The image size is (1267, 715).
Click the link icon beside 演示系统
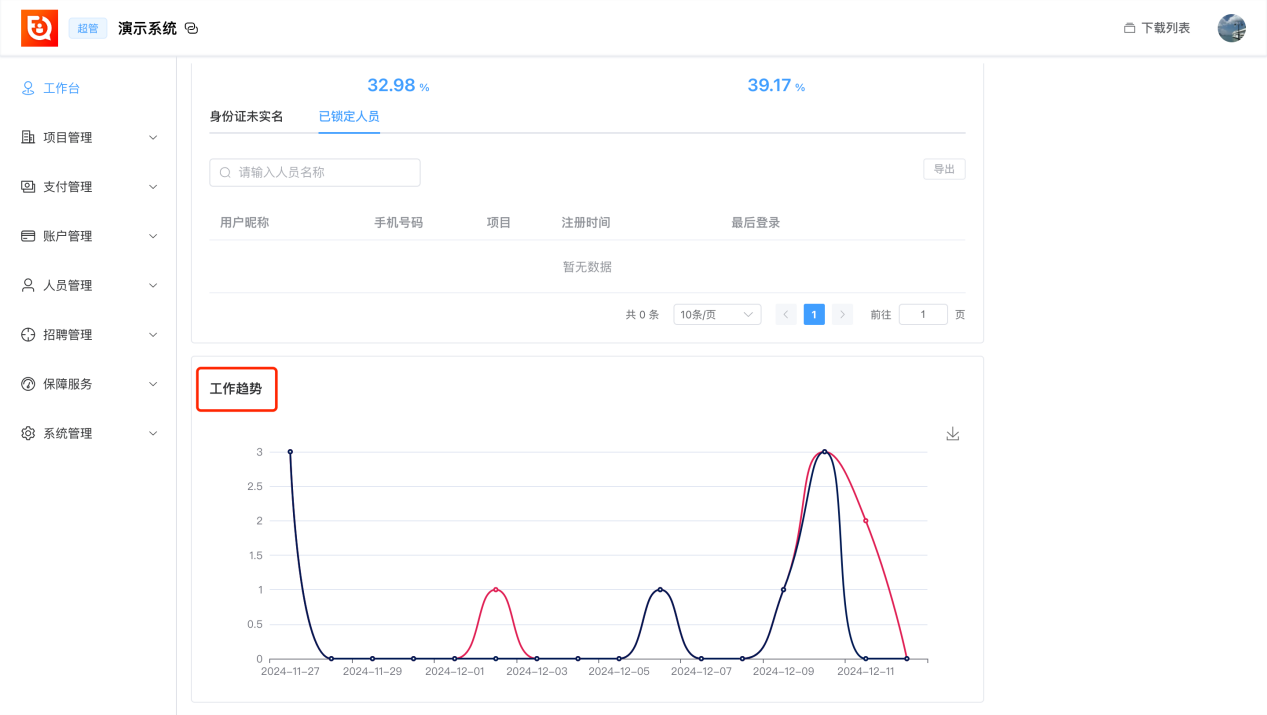pos(192,28)
